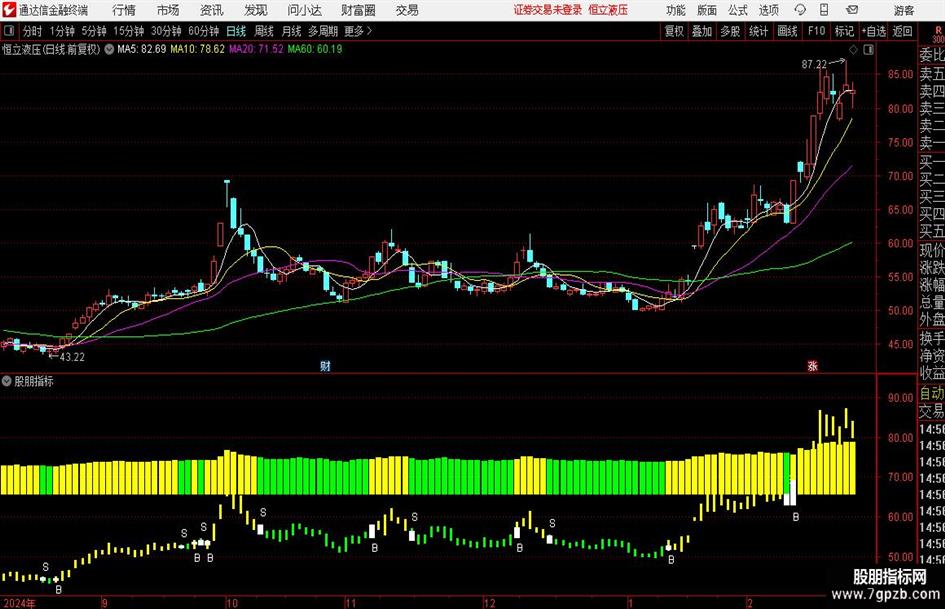Click the 43.22 low price label
The height and width of the screenshot is (609, 945).
[x=72, y=357]
